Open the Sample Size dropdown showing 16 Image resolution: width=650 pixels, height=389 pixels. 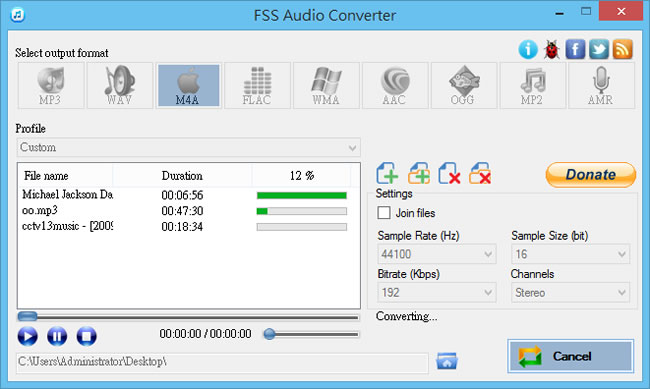[570, 254]
